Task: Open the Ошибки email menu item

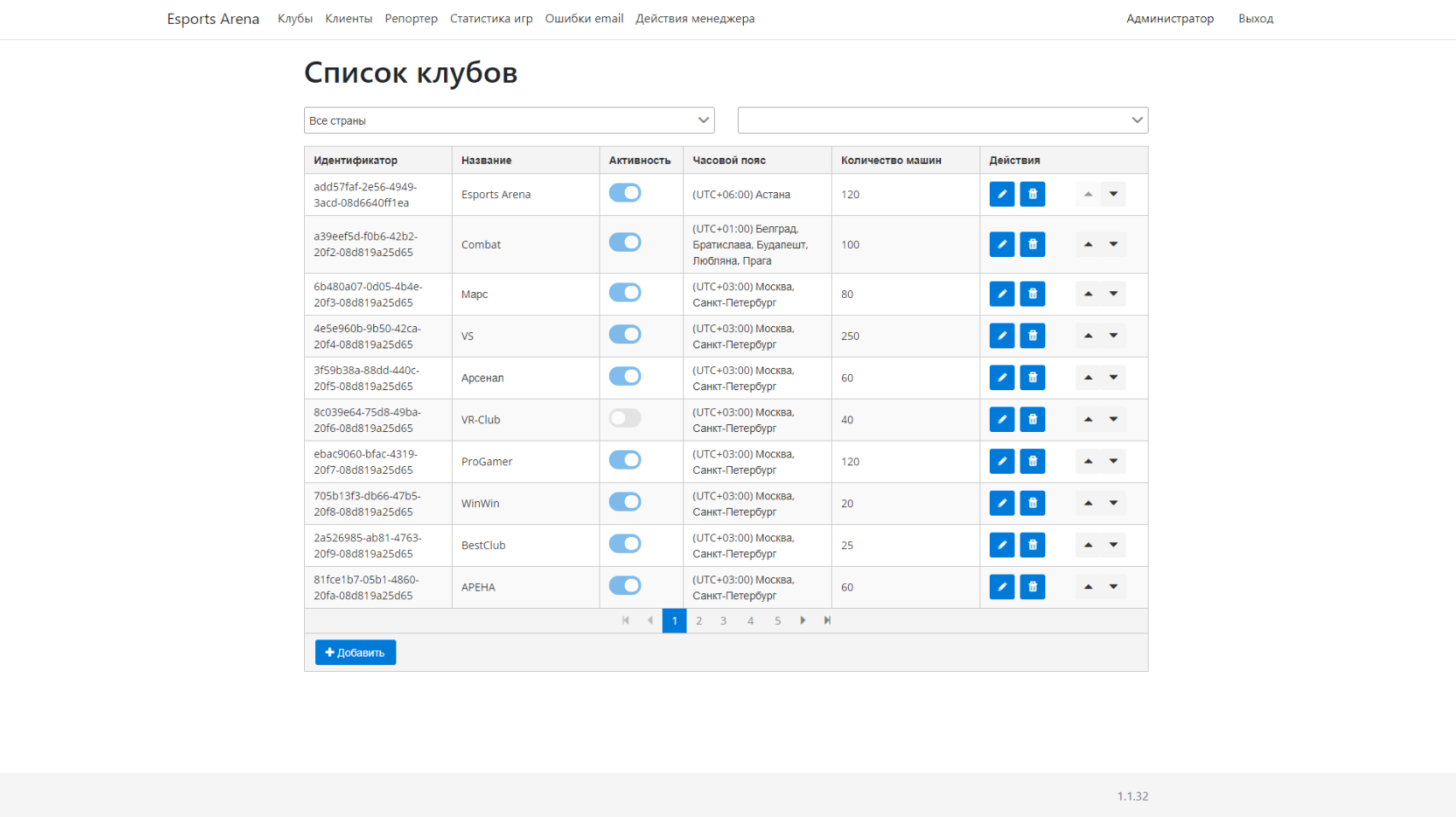Action: tap(584, 19)
